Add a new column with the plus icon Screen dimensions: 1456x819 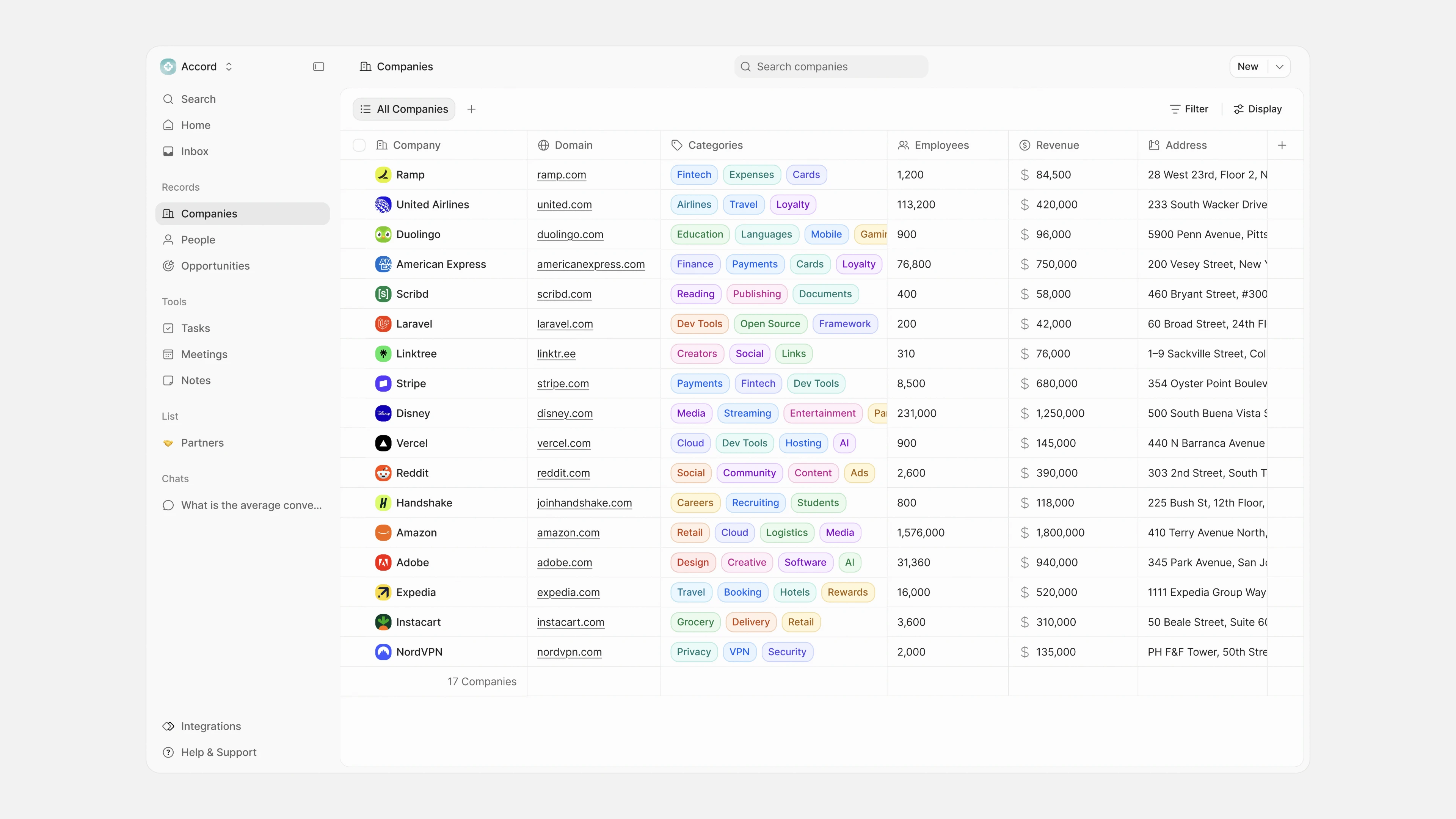click(x=1282, y=145)
